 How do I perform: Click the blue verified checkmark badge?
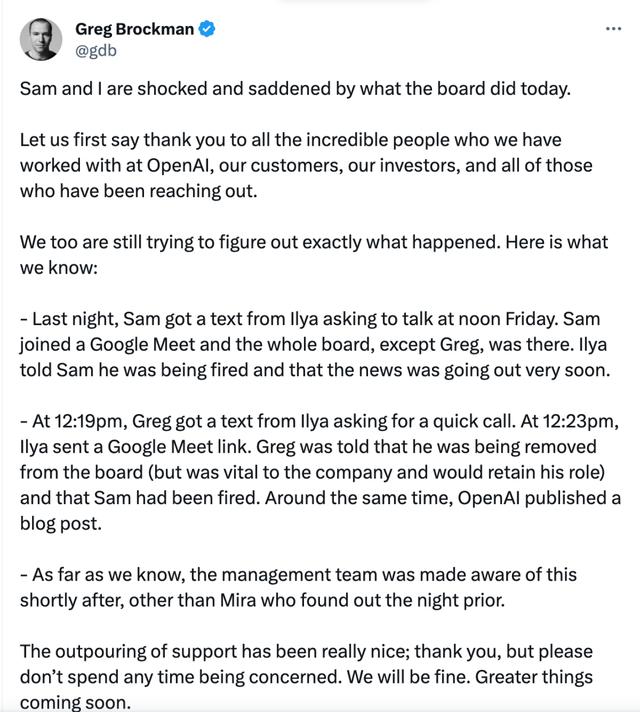coord(207,30)
